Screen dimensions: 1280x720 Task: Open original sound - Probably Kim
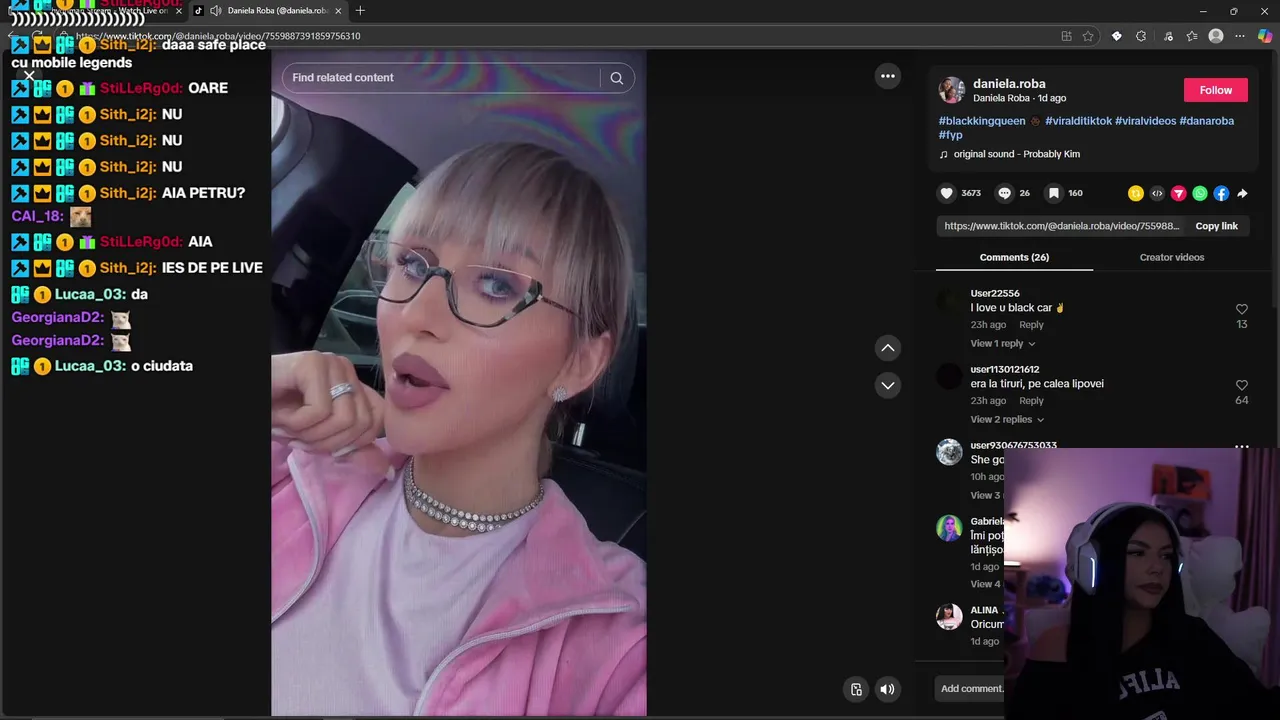point(1016,154)
